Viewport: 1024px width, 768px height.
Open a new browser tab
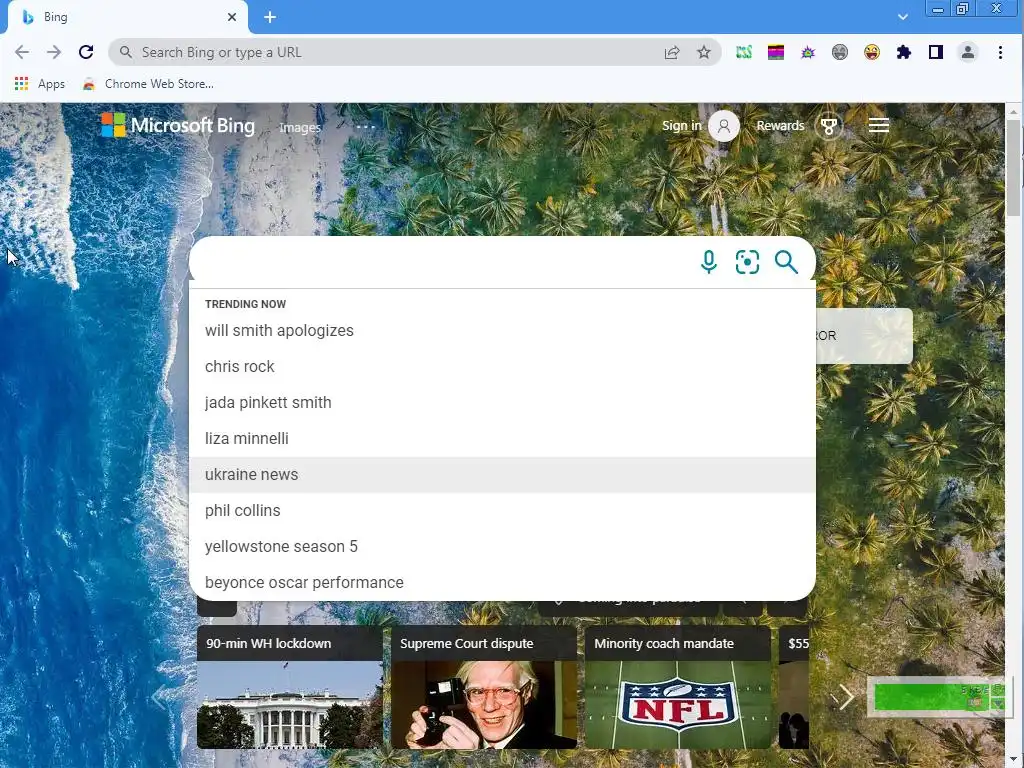tap(270, 17)
